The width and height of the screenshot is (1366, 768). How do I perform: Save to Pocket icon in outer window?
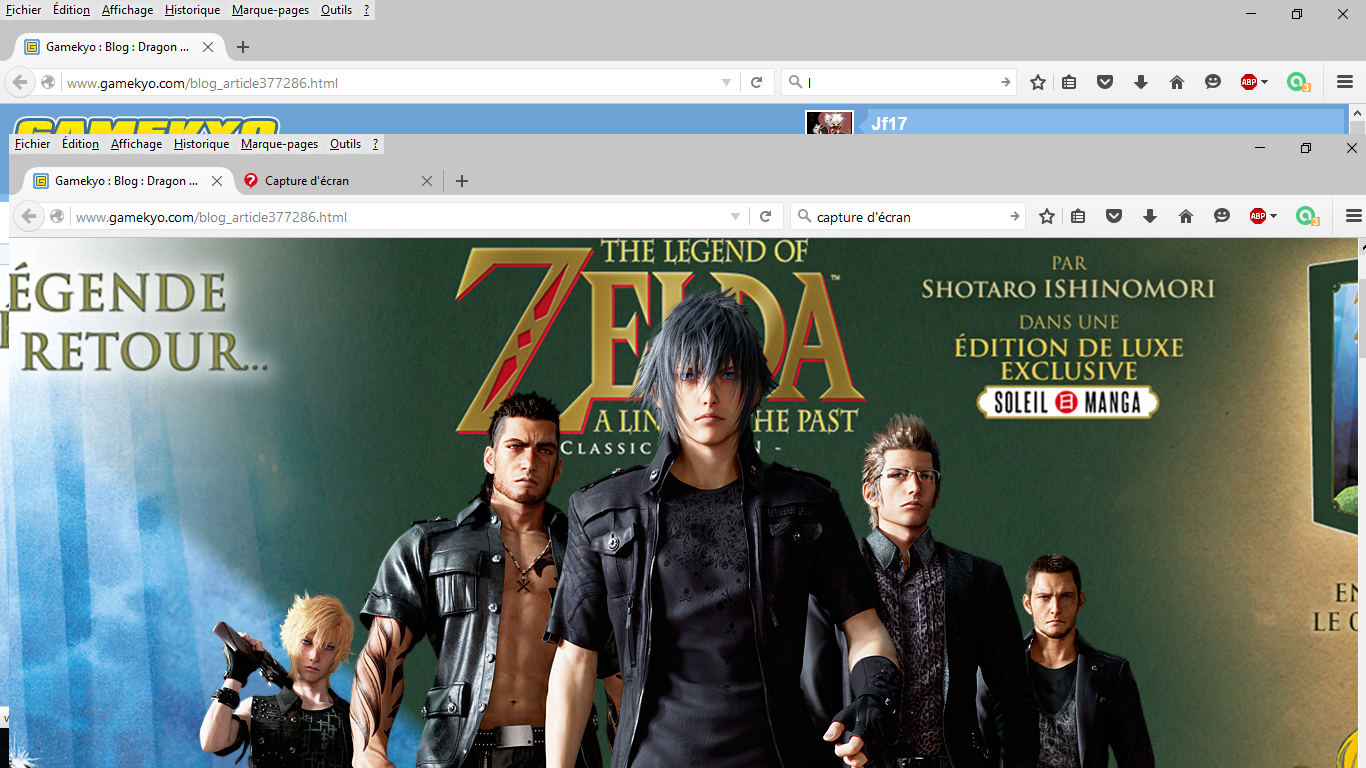coord(1105,83)
